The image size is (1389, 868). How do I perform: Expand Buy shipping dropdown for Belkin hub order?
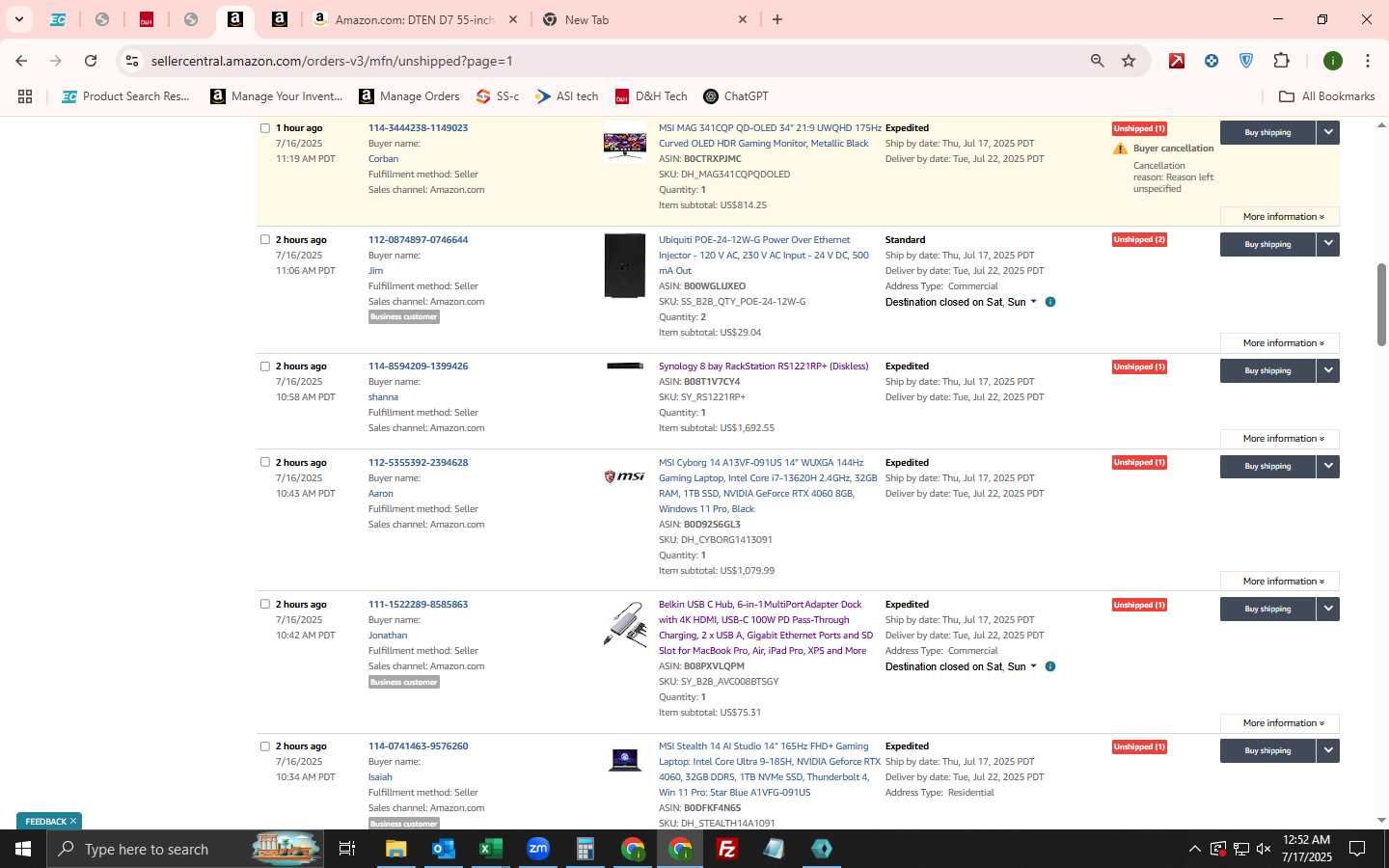tap(1328, 609)
